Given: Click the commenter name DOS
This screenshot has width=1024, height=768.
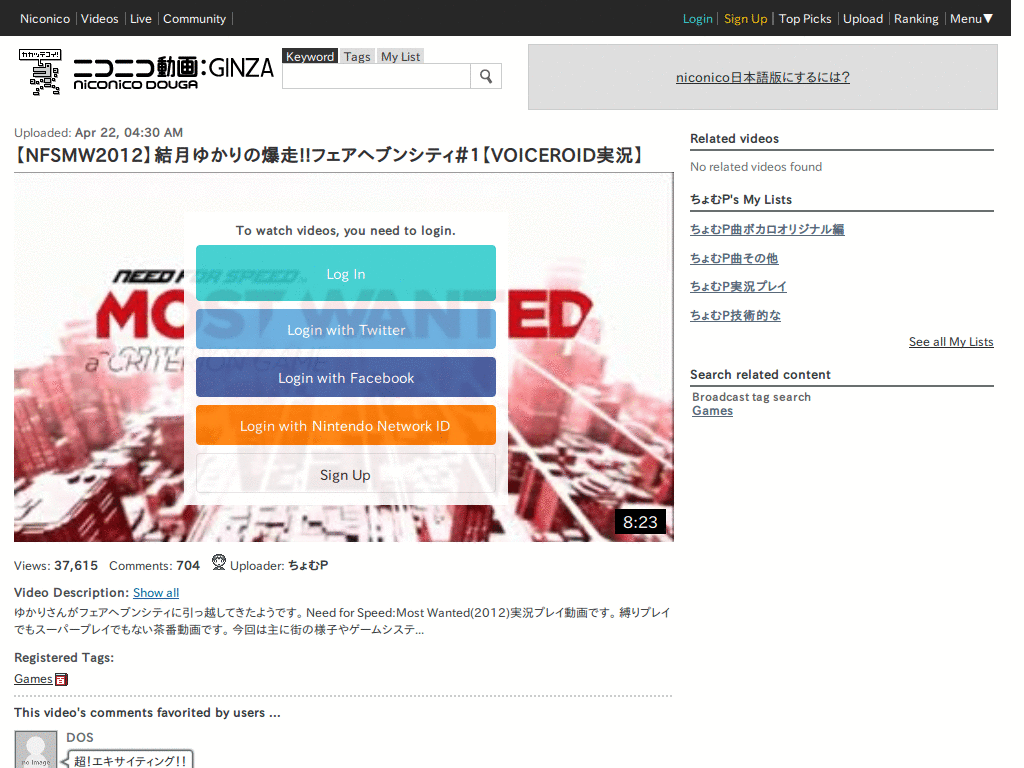Looking at the screenshot, I should (x=80, y=737).
